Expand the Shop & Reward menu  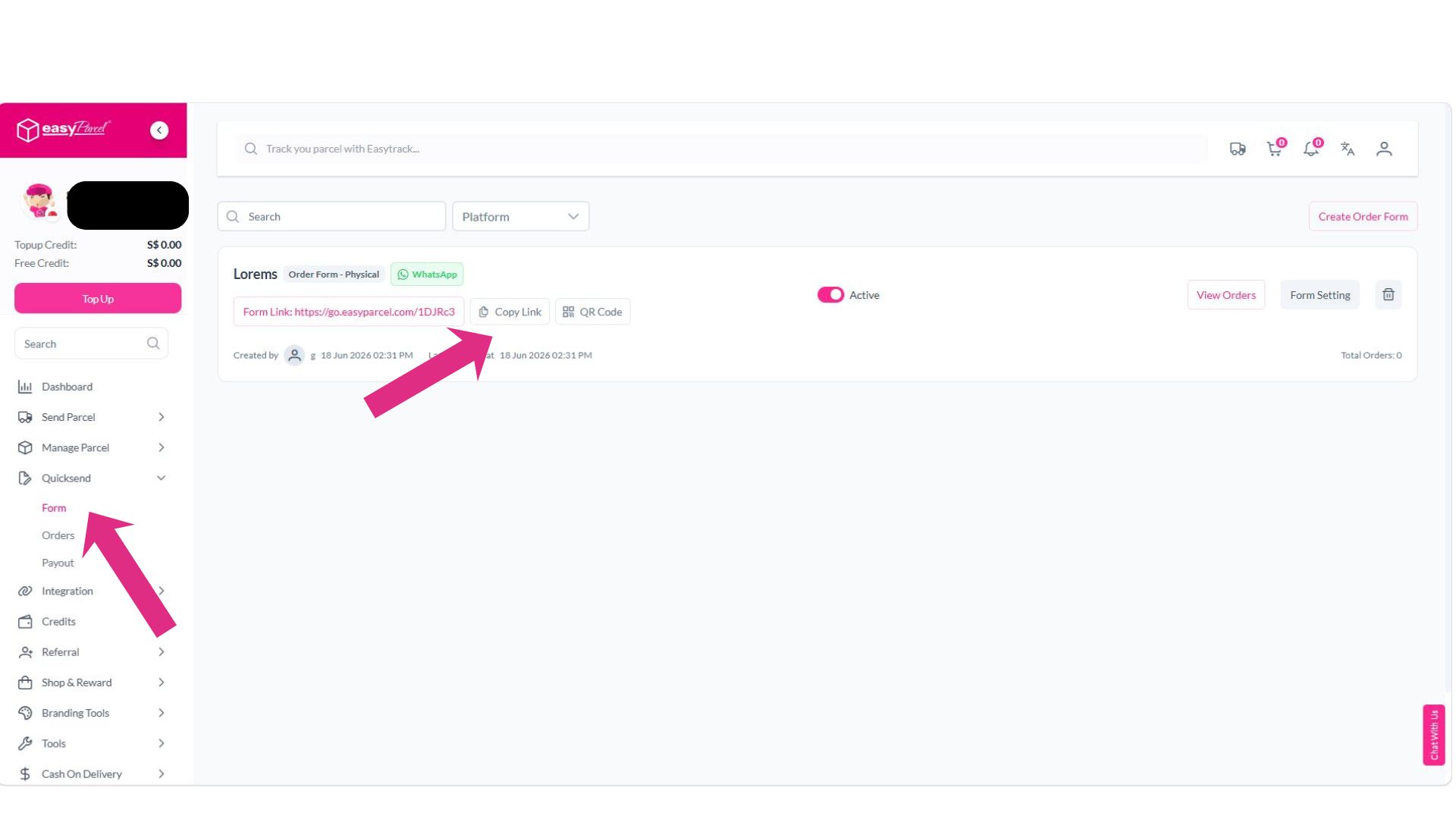[x=91, y=682]
